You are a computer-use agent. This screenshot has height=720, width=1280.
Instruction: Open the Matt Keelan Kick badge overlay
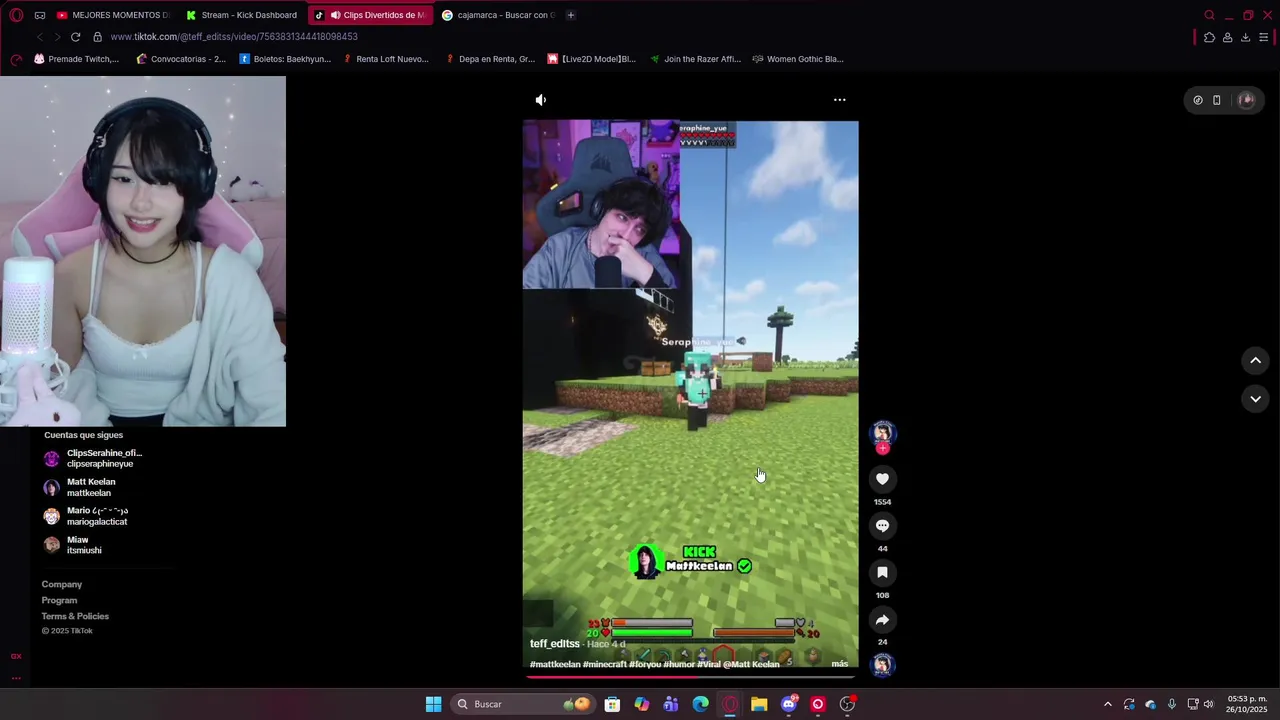692,561
